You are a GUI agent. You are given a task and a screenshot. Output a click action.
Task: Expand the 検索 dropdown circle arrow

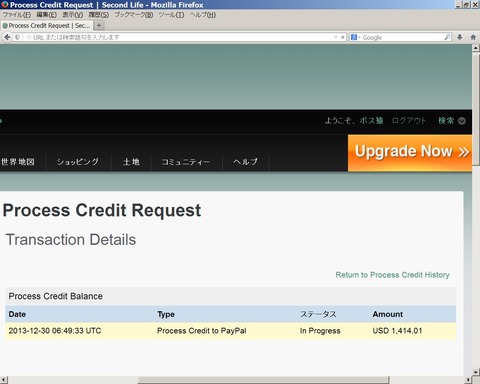point(462,121)
